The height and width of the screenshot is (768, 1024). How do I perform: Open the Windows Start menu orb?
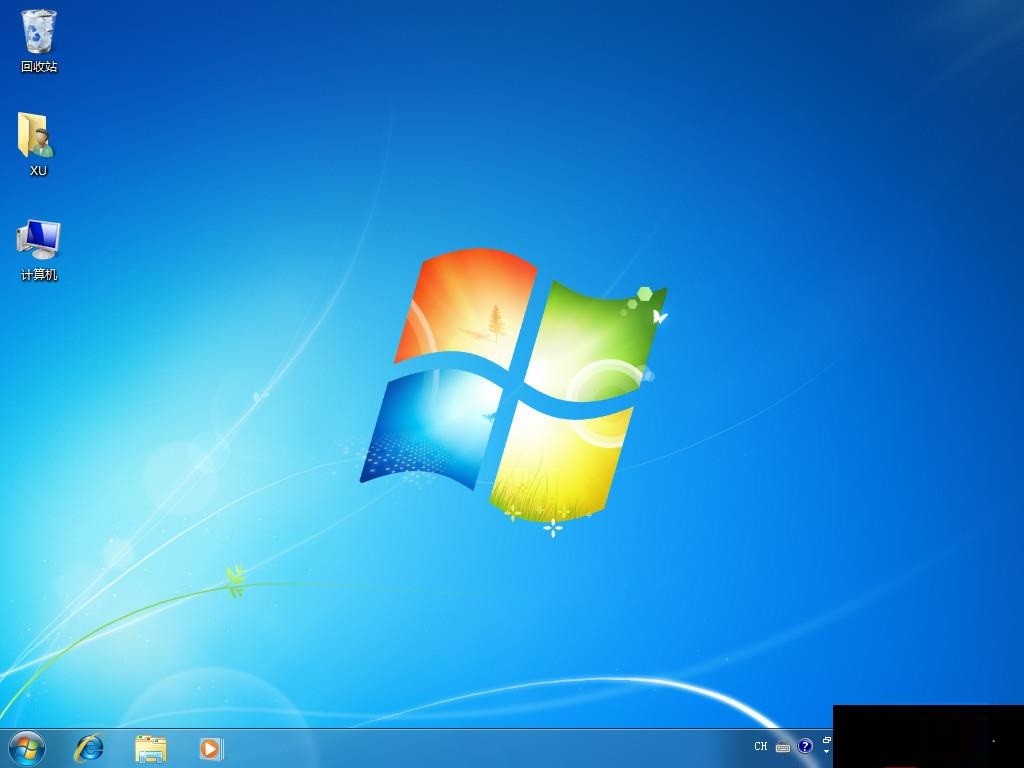(26, 747)
